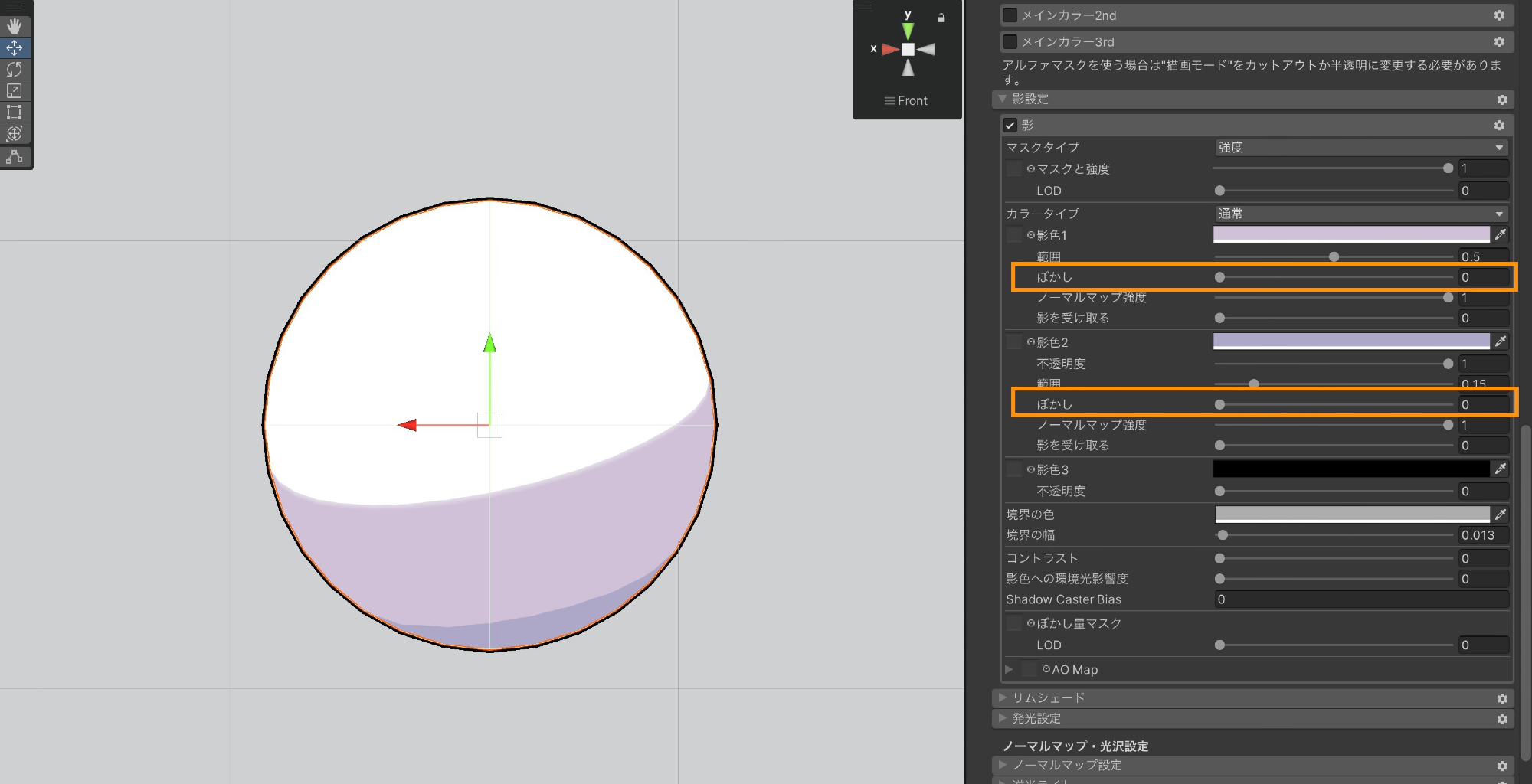
Task: Open the 影色2 color swatch
Action: click(x=1351, y=341)
